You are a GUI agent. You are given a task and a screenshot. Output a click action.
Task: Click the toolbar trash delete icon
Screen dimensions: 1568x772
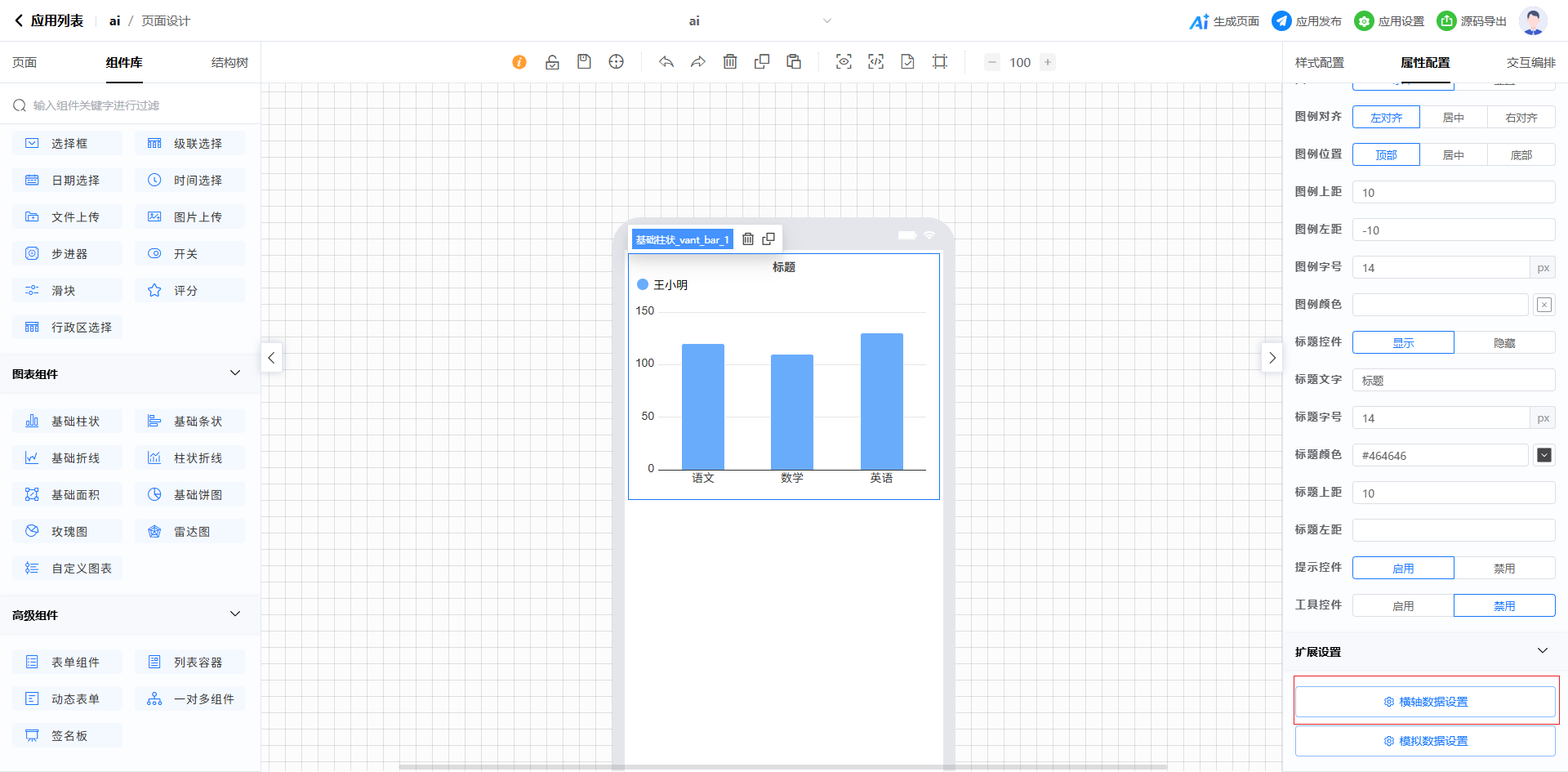730,62
